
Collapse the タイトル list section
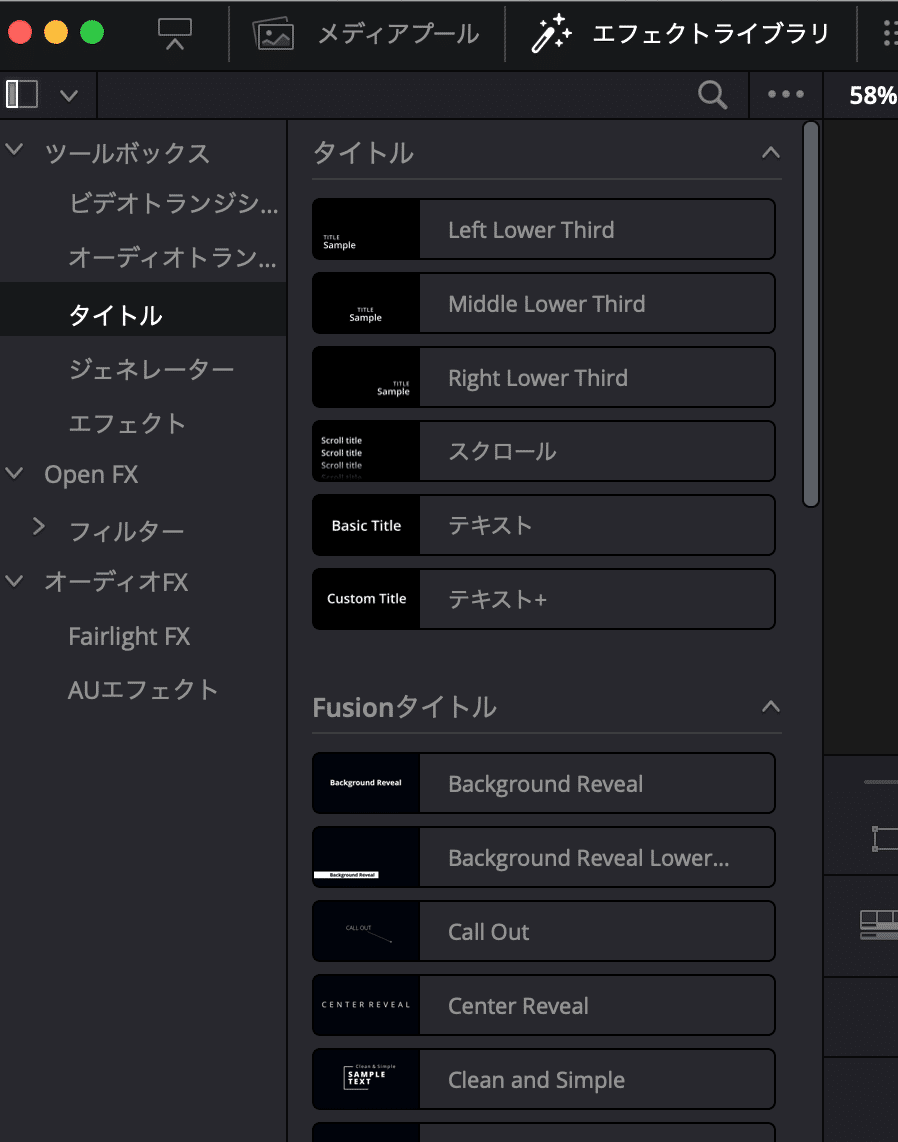click(771, 153)
